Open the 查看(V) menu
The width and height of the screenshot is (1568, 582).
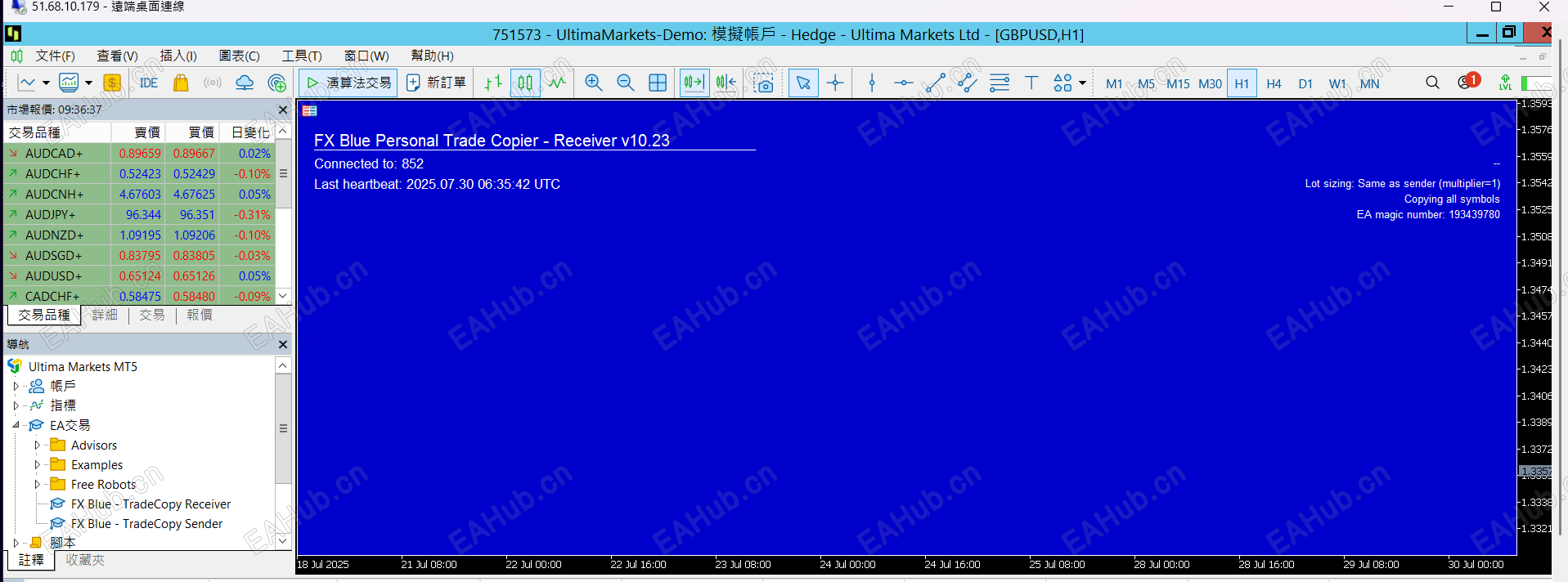coord(117,56)
